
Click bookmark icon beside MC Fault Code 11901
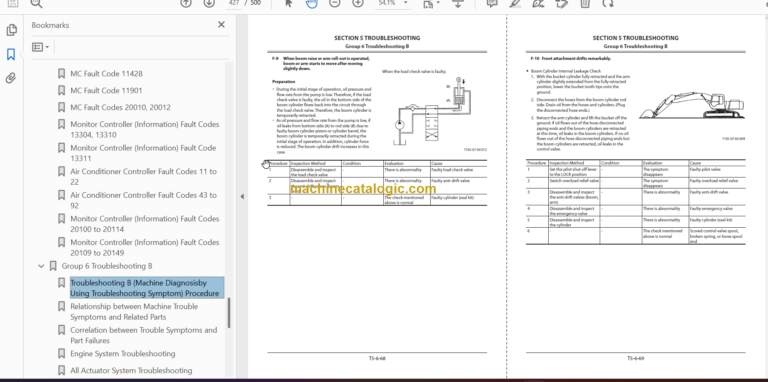61,91
